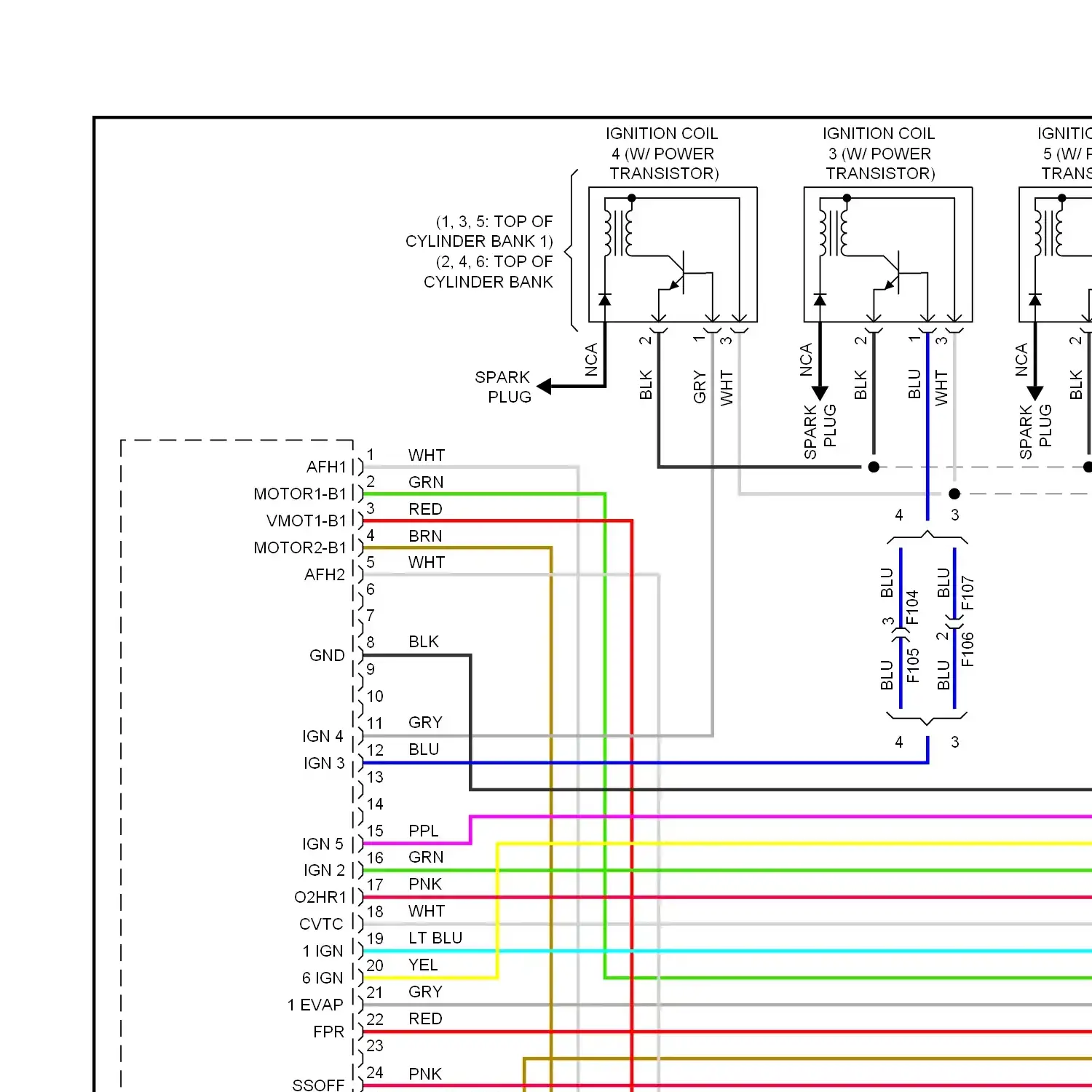Click the horizontal SPARK PLUG label

[503, 387]
